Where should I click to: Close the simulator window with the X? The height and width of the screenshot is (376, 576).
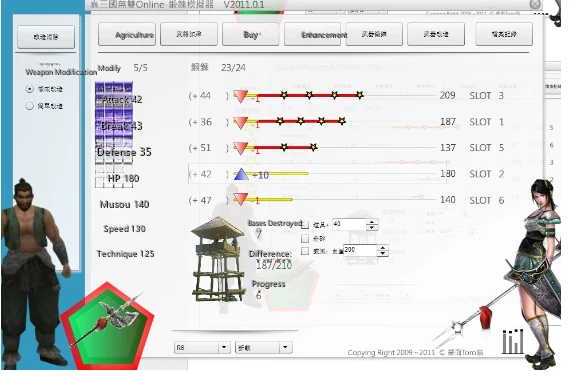[x=535, y=4]
